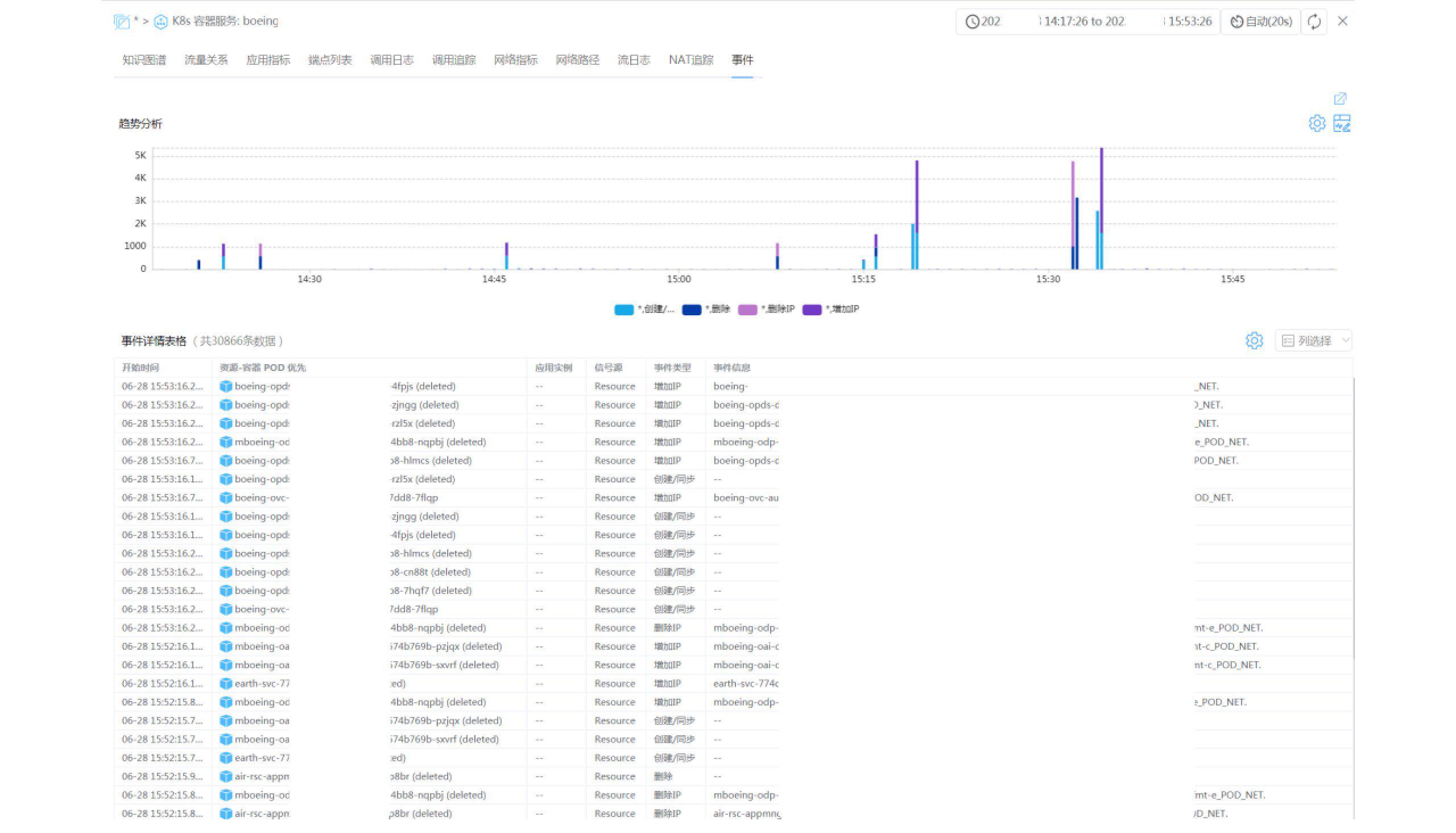Open the external link popout icon
The width and height of the screenshot is (1456, 833).
(x=1340, y=99)
